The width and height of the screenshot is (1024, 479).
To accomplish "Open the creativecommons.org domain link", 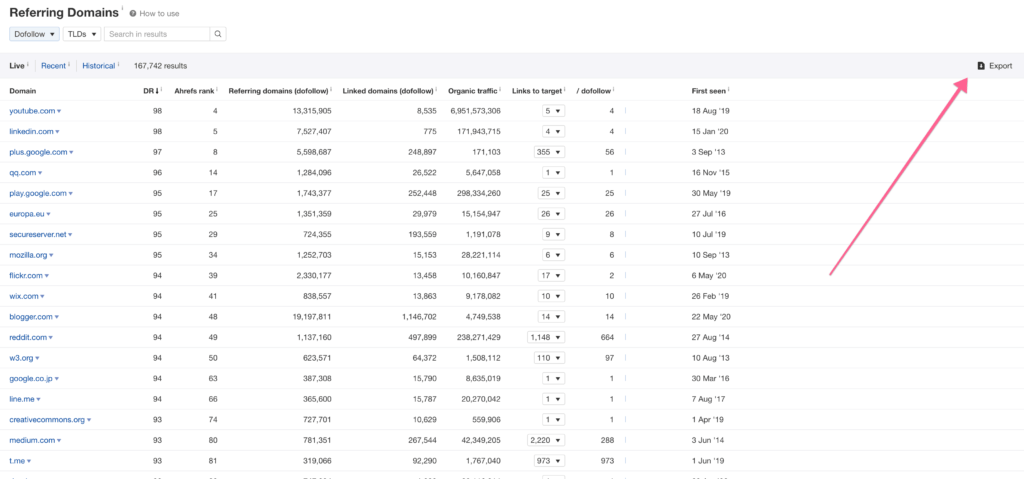I will [47, 420].
